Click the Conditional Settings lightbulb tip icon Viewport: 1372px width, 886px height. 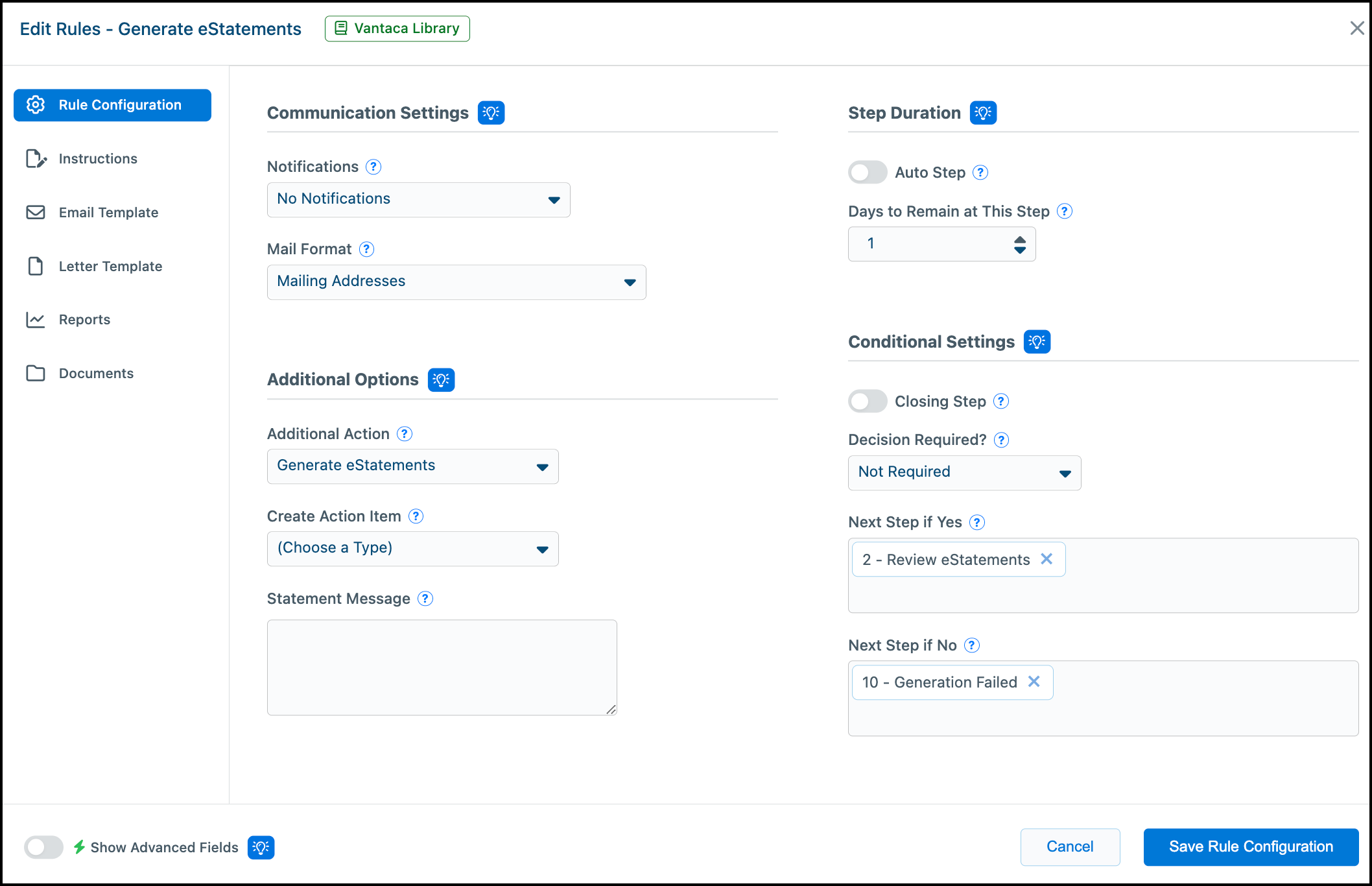click(1037, 342)
